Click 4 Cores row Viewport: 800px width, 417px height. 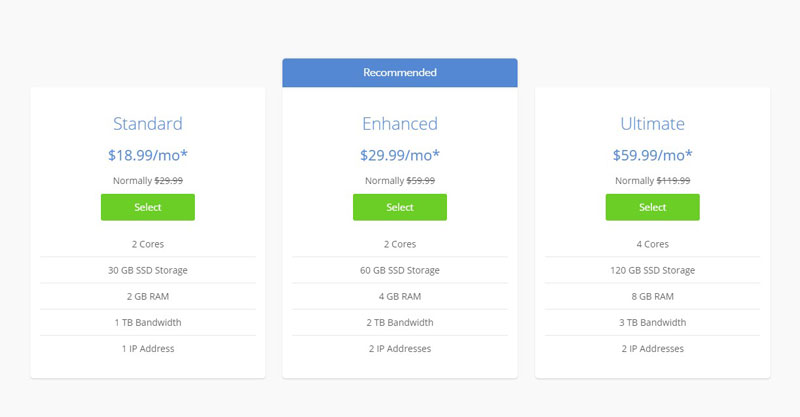[x=652, y=244]
